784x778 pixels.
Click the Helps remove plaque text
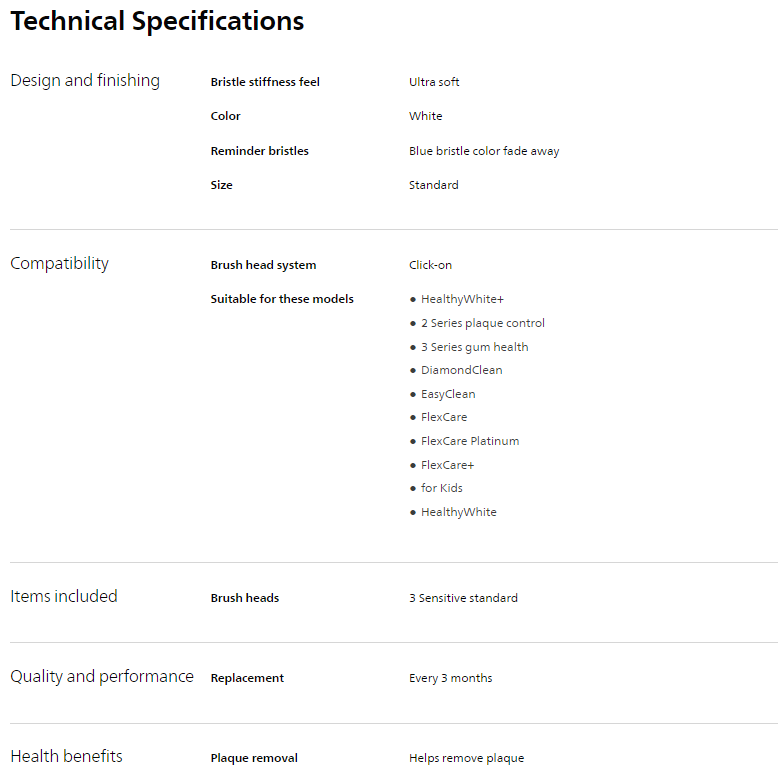click(466, 758)
